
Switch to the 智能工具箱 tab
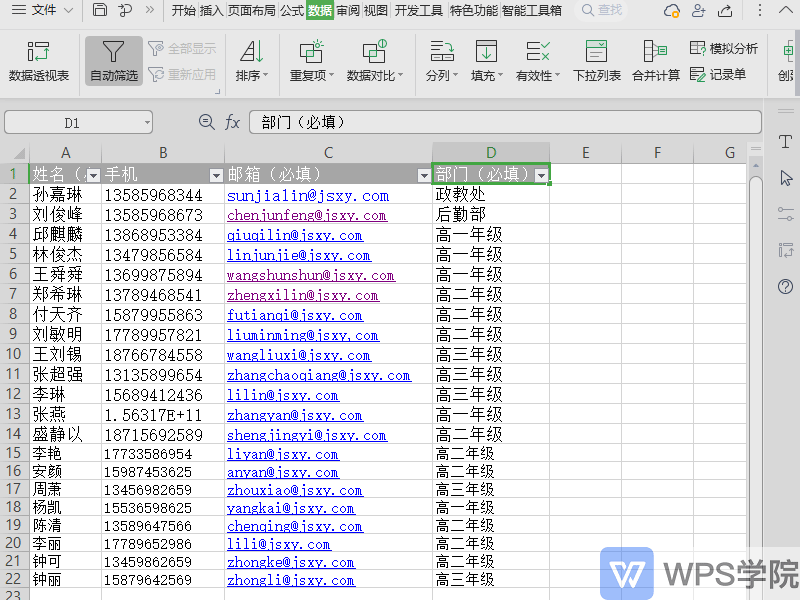coord(532,10)
